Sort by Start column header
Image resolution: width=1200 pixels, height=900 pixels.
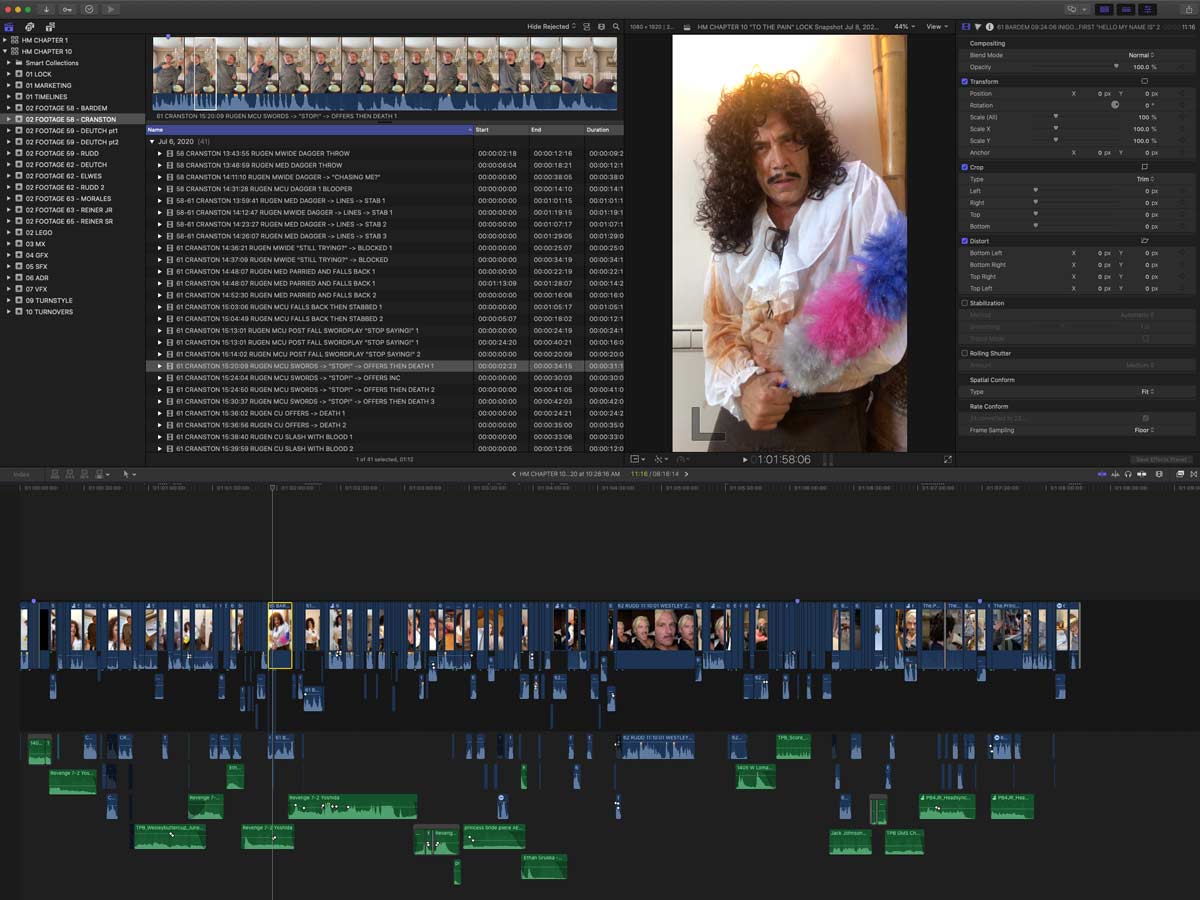point(501,130)
